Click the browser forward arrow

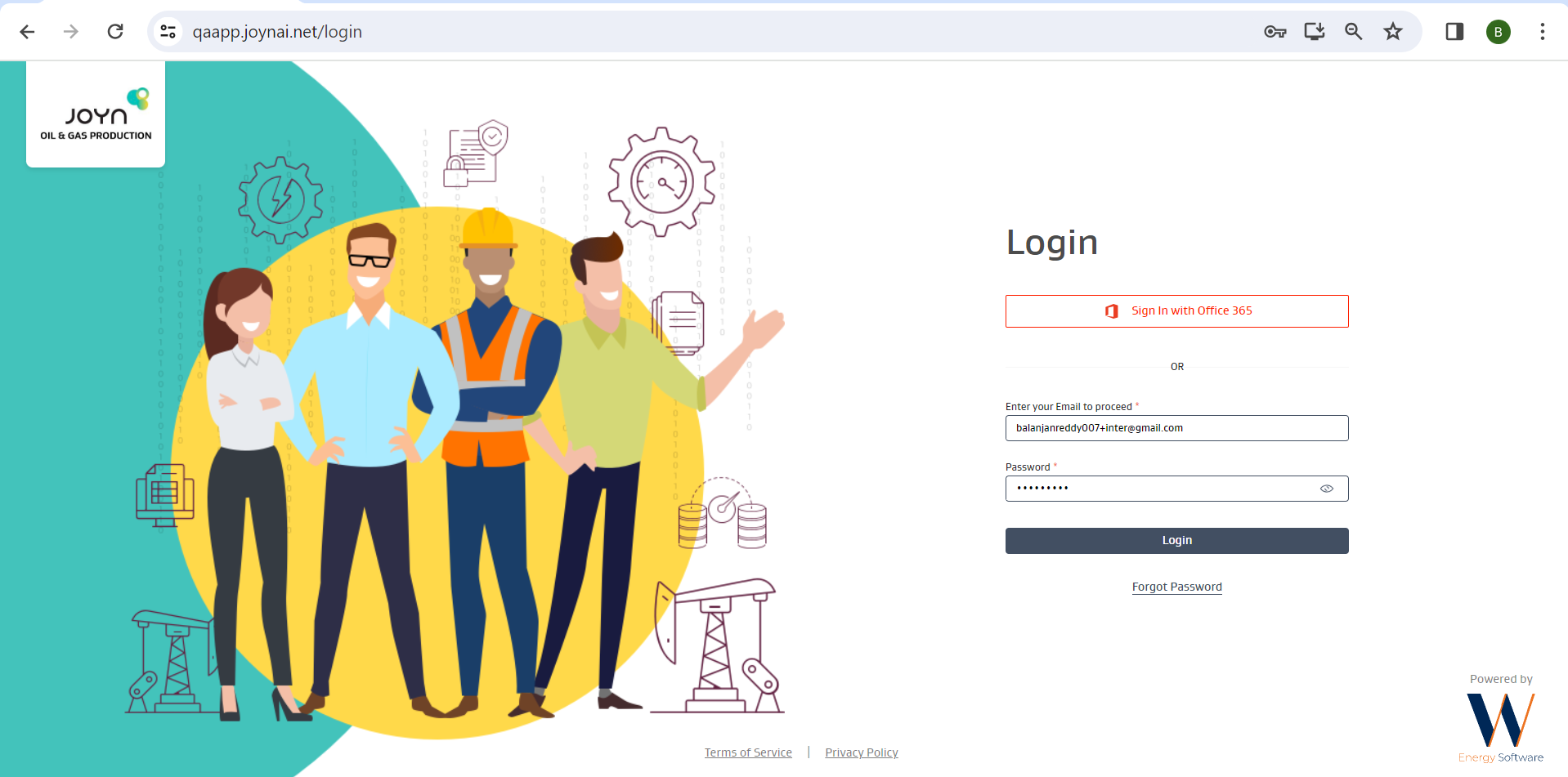coord(71,32)
